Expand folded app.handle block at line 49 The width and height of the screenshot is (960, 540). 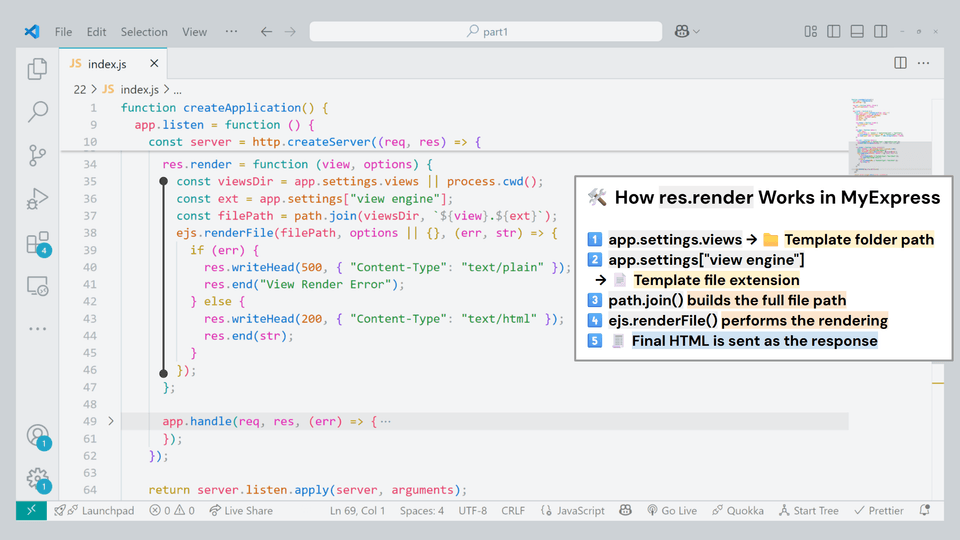click(111, 421)
